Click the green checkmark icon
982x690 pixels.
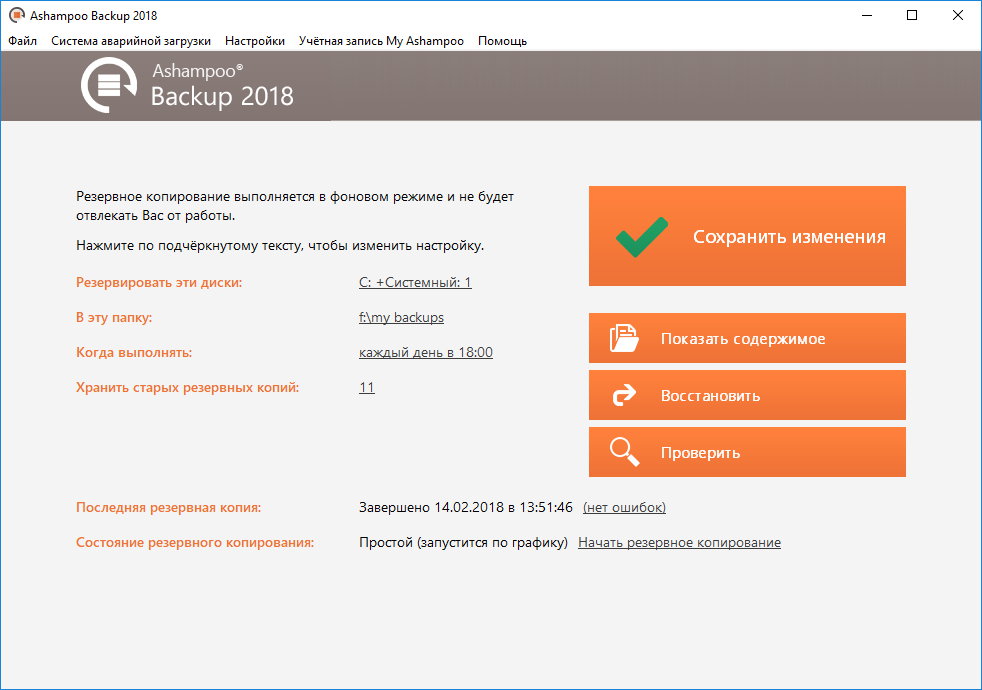pyautogui.click(x=641, y=237)
